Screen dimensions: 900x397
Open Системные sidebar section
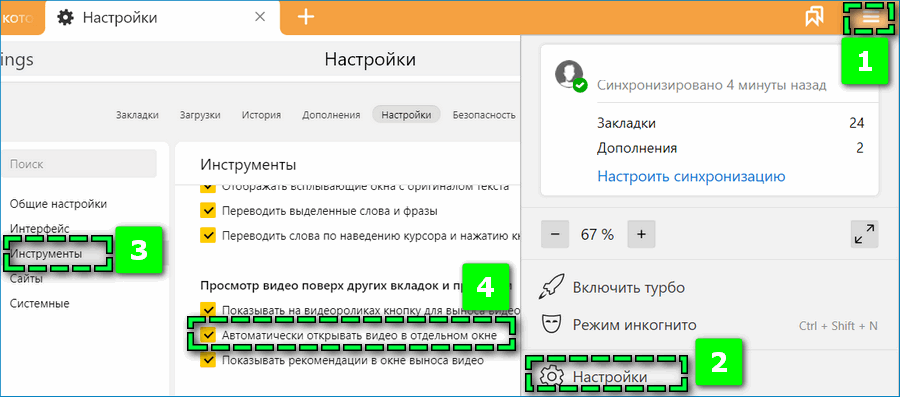[40, 303]
